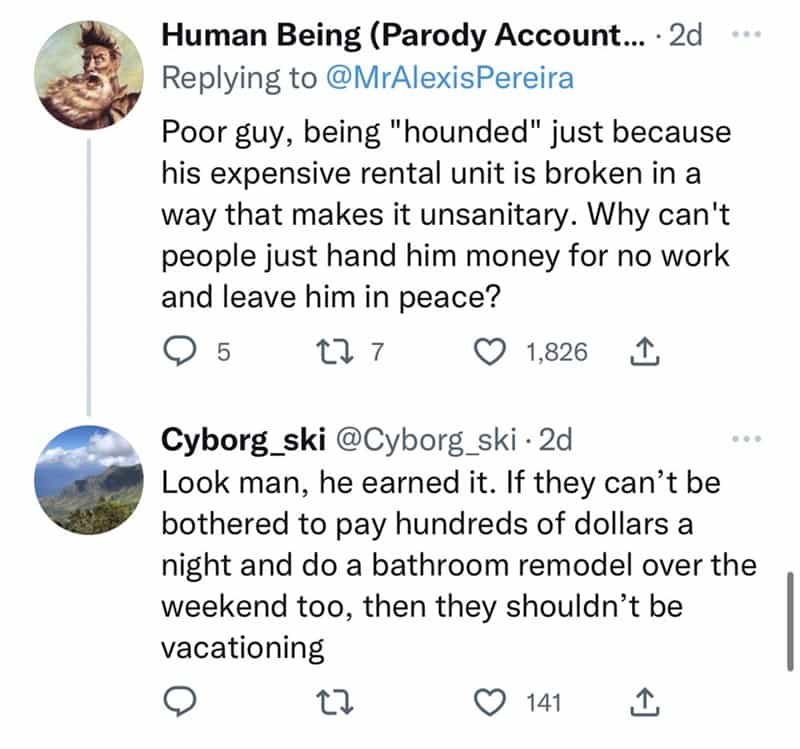Open the 'Poor guy, being hounded' tweet text
Screen dimensions: 800x749
[445, 216]
